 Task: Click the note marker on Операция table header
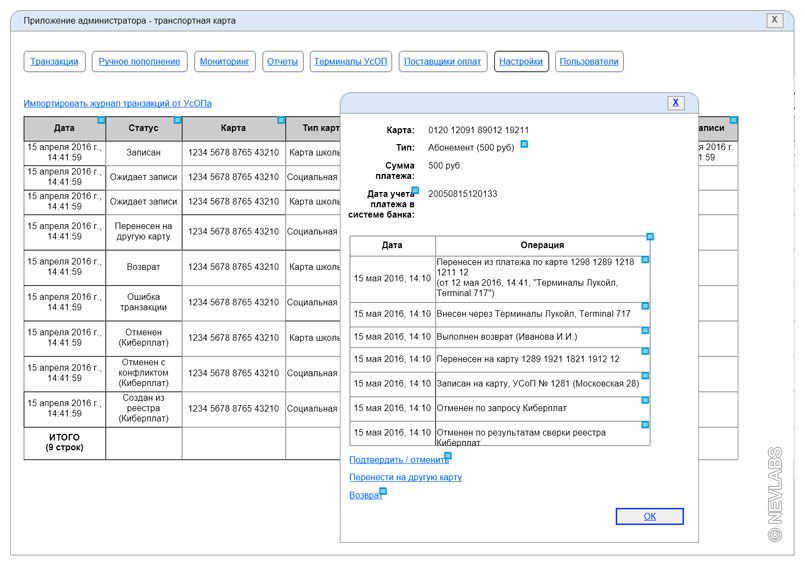coord(650,237)
